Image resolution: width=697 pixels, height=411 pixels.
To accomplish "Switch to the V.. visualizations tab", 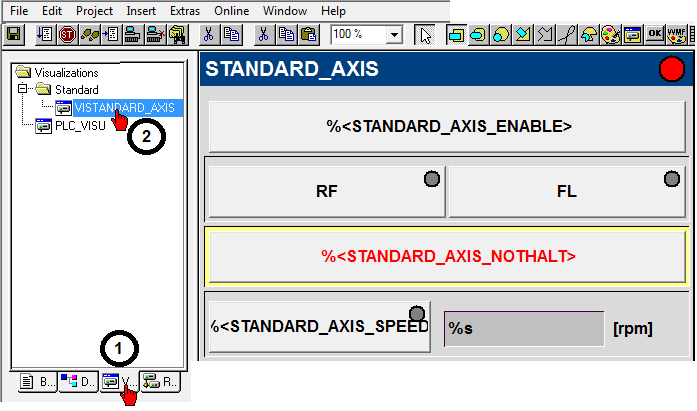I will (119, 382).
